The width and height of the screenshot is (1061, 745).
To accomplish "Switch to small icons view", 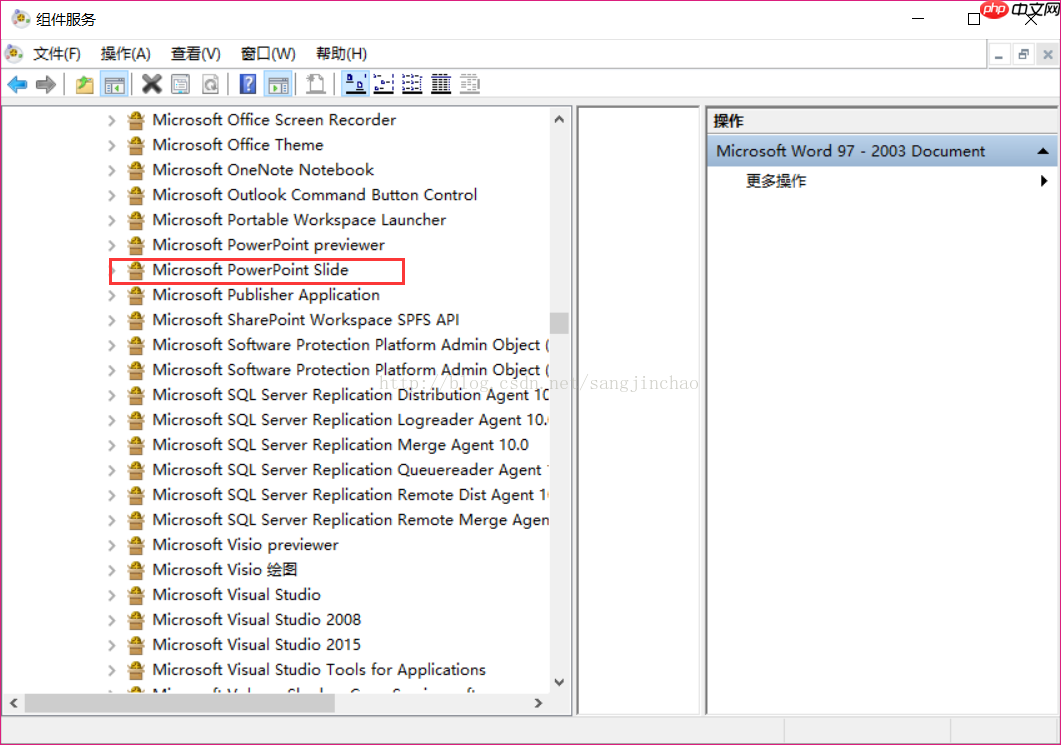I will 383,85.
